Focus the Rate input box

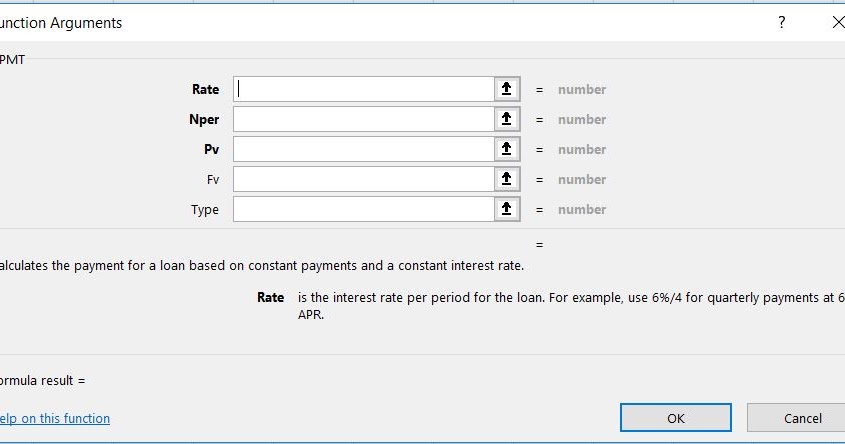(364, 89)
